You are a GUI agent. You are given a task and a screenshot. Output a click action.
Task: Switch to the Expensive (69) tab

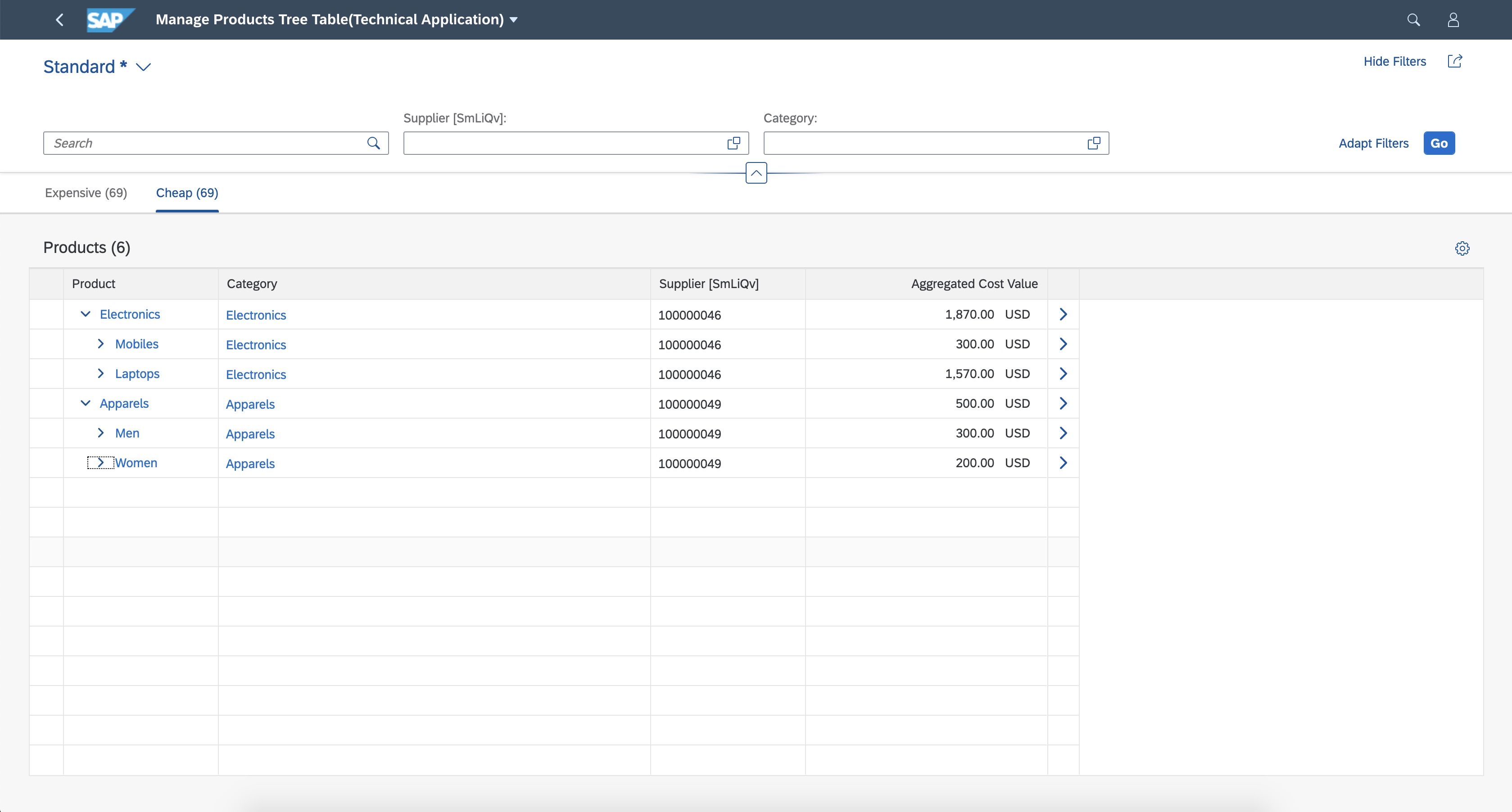pos(86,193)
